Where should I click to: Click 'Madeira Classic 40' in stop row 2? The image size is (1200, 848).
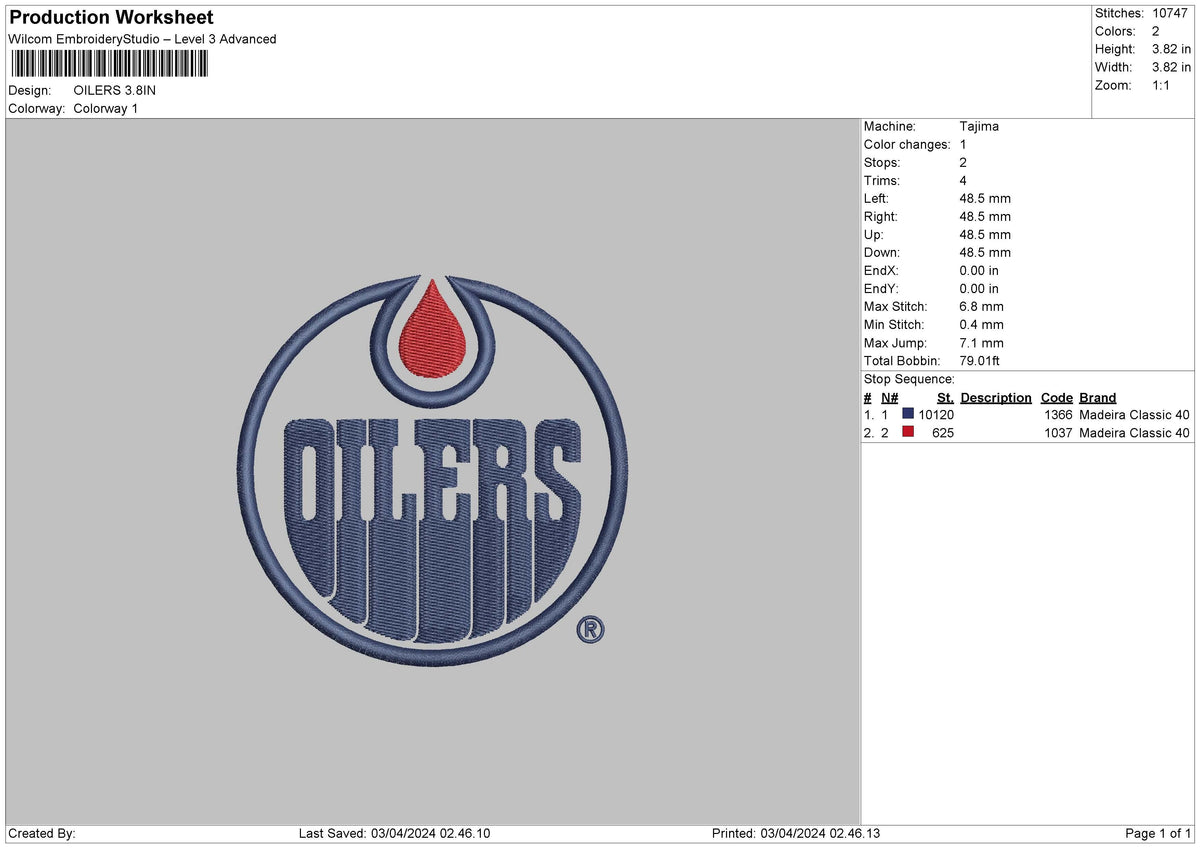click(1135, 433)
